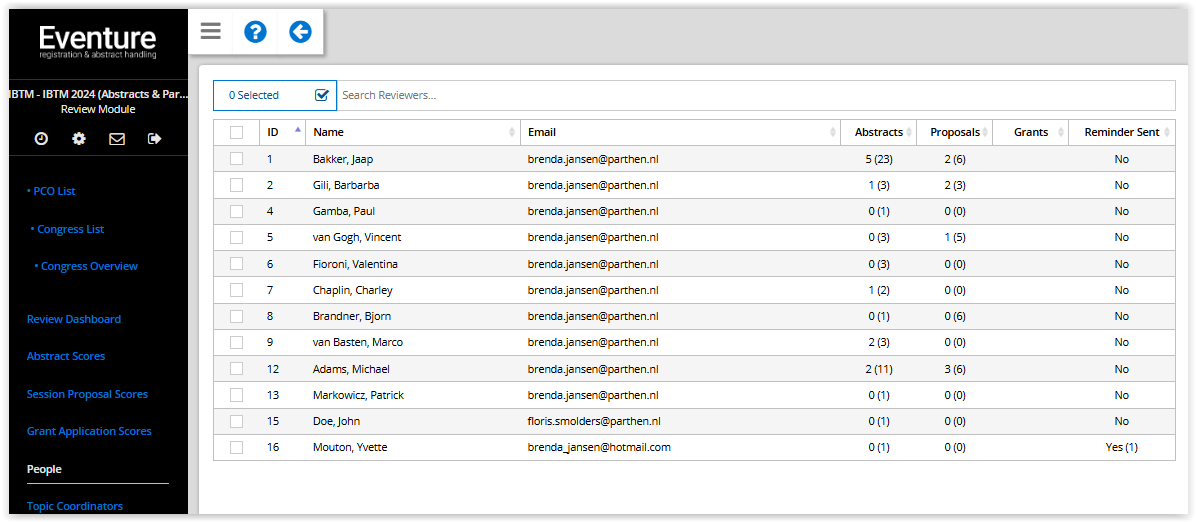This screenshot has width=1196, height=522.
Task: Sort table by Abstracts column
Action: click(879, 132)
